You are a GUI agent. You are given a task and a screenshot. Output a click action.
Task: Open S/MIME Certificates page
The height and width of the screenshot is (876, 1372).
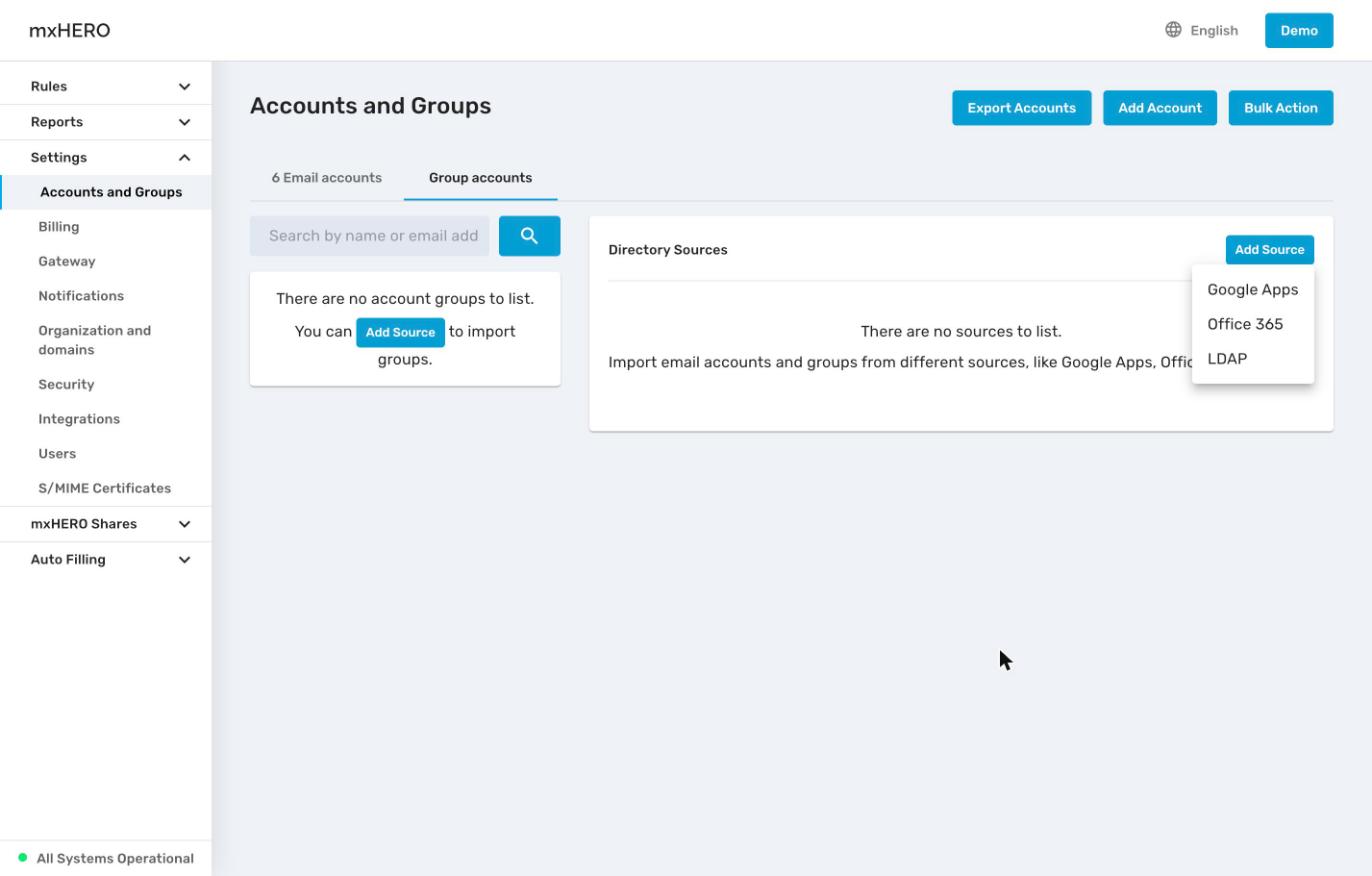(106, 488)
